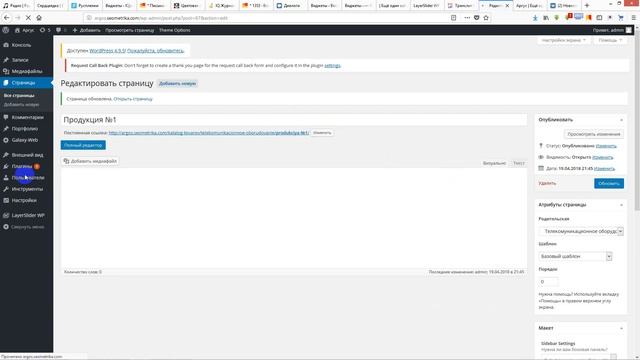
Task: Collapse the admin sidebar menu
Action: click(x=27, y=227)
